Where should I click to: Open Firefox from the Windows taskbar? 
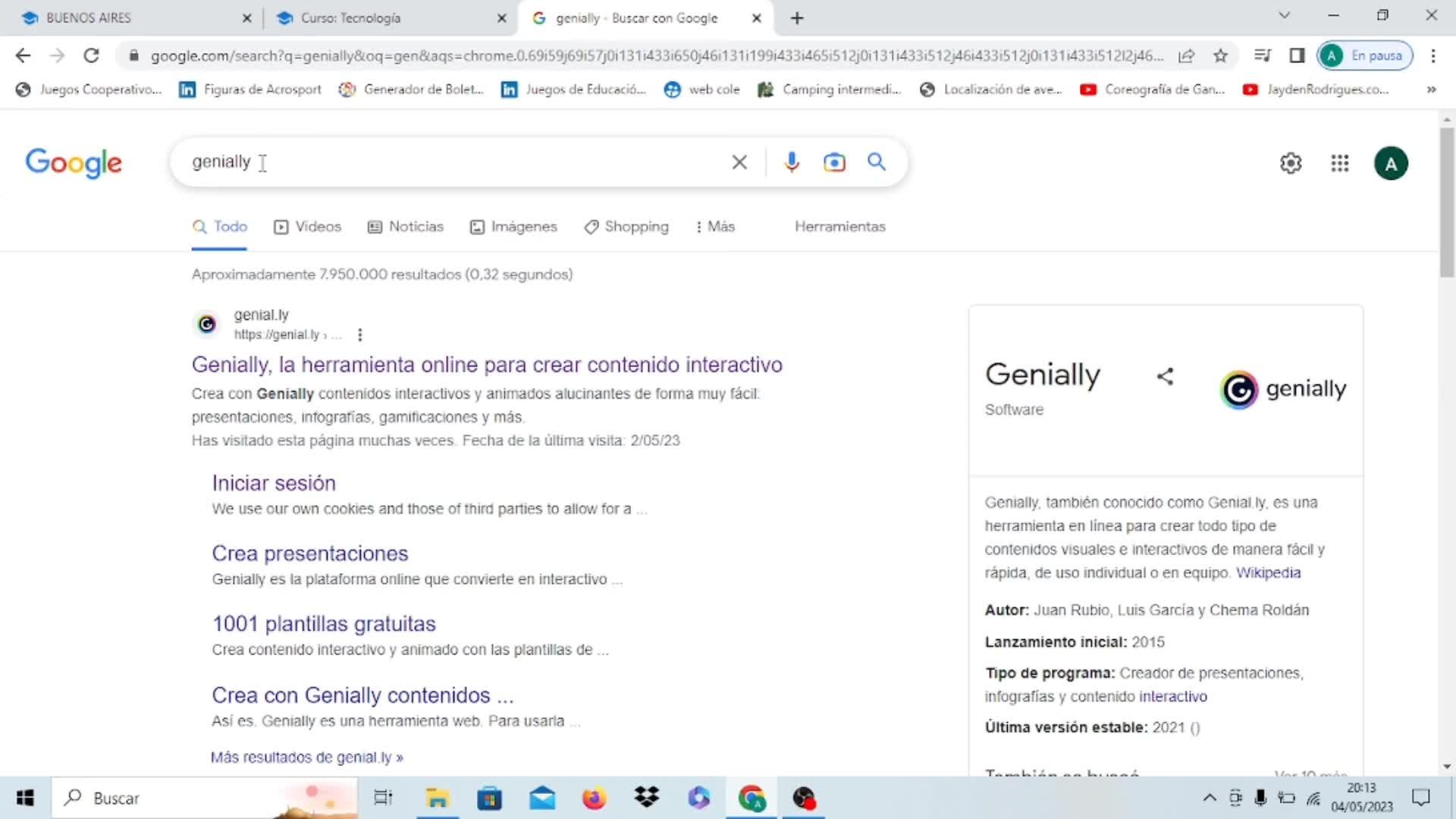(x=594, y=798)
